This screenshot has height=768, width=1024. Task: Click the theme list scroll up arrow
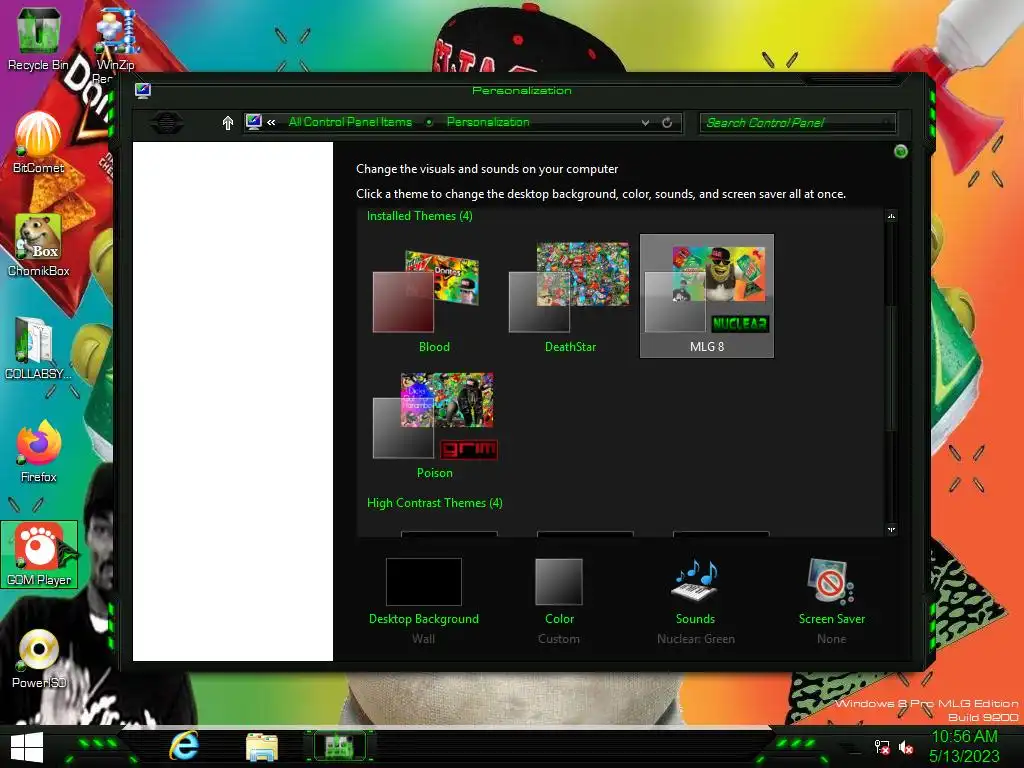(x=891, y=216)
